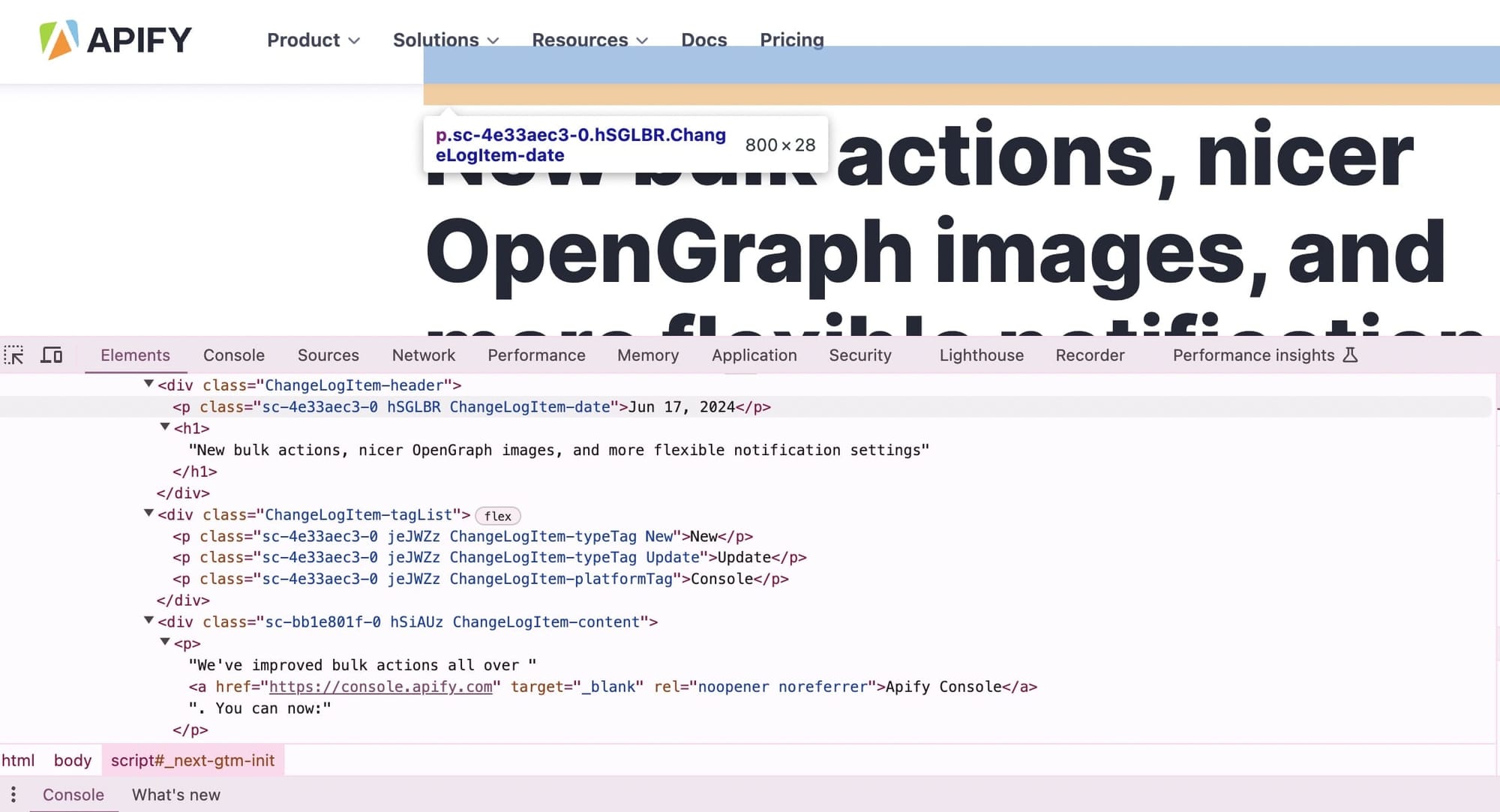Open the Lighthouse panel
Image resolution: width=1500 pixels, height=812 pixels.
point(981,355)
